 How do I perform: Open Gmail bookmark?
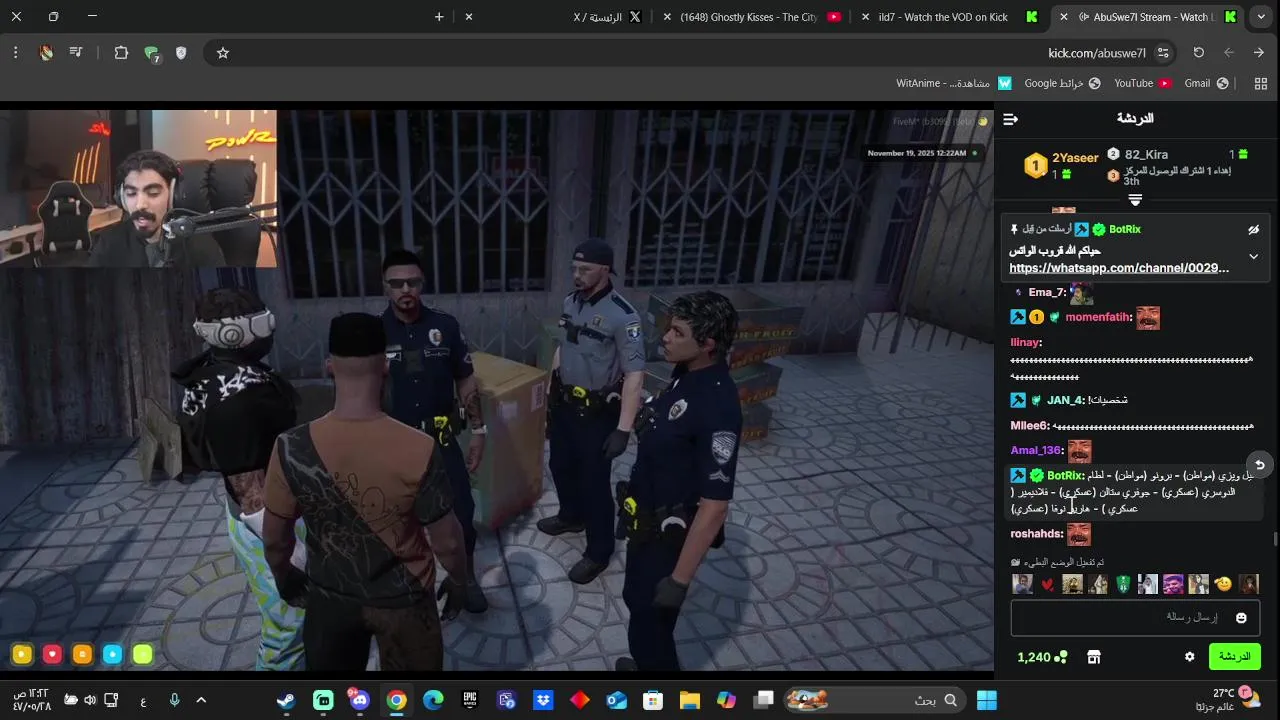pyautogui.click(x=1207, y=84)
